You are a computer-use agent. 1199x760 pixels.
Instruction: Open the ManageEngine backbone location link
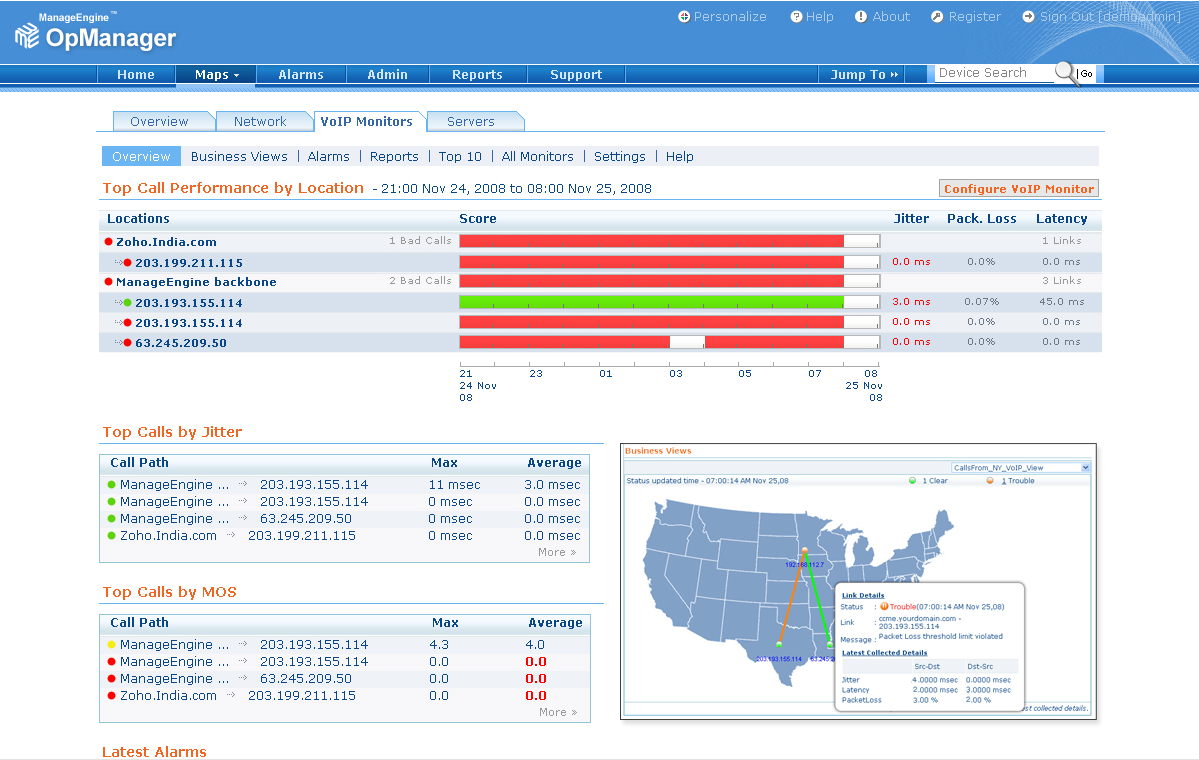pyautogui.click(x=197, y=281)
